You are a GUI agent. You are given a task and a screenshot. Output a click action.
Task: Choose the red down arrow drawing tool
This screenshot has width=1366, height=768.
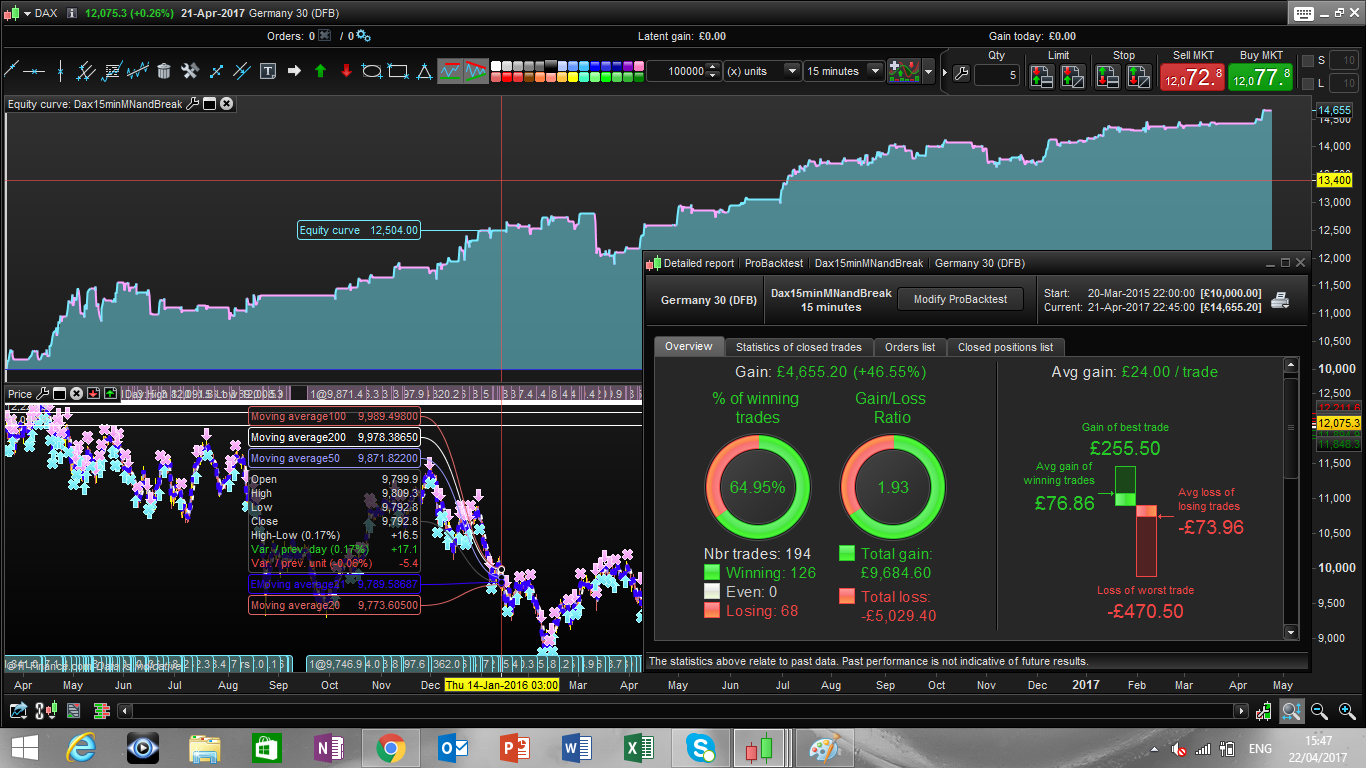(346, 71)
